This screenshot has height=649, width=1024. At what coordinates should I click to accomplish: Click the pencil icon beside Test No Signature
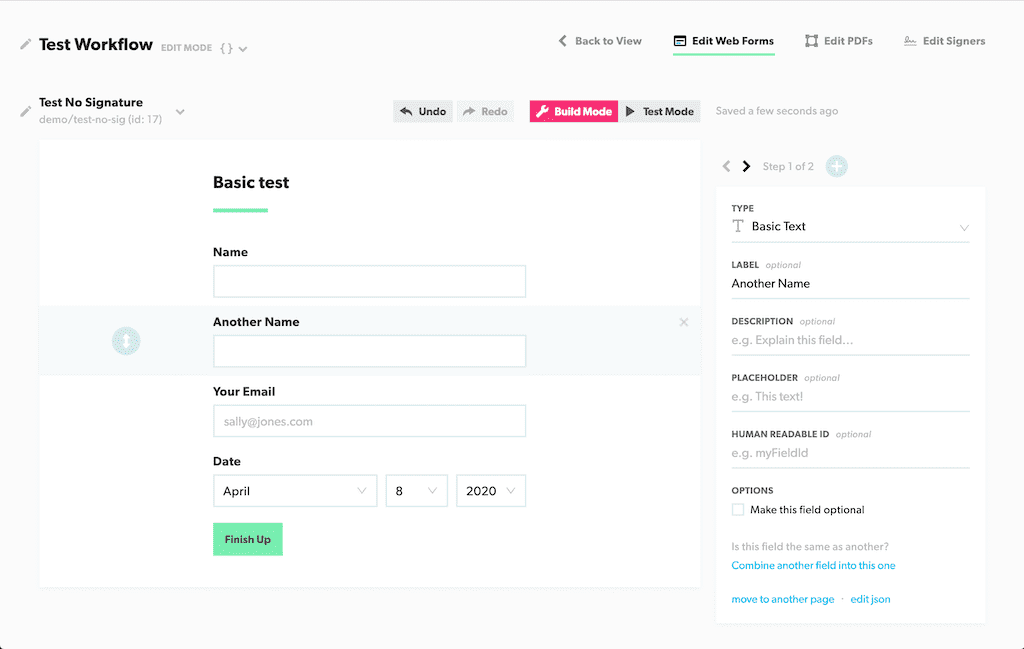click(x=25, y=112)
